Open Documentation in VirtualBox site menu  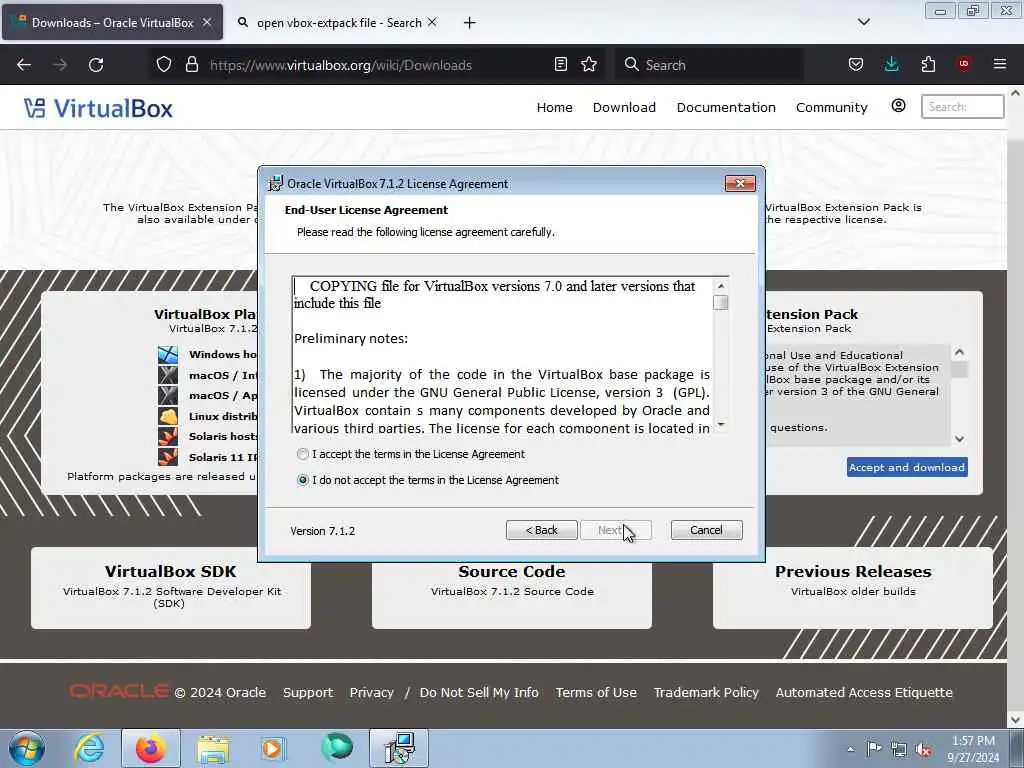(x=726, y=107)
